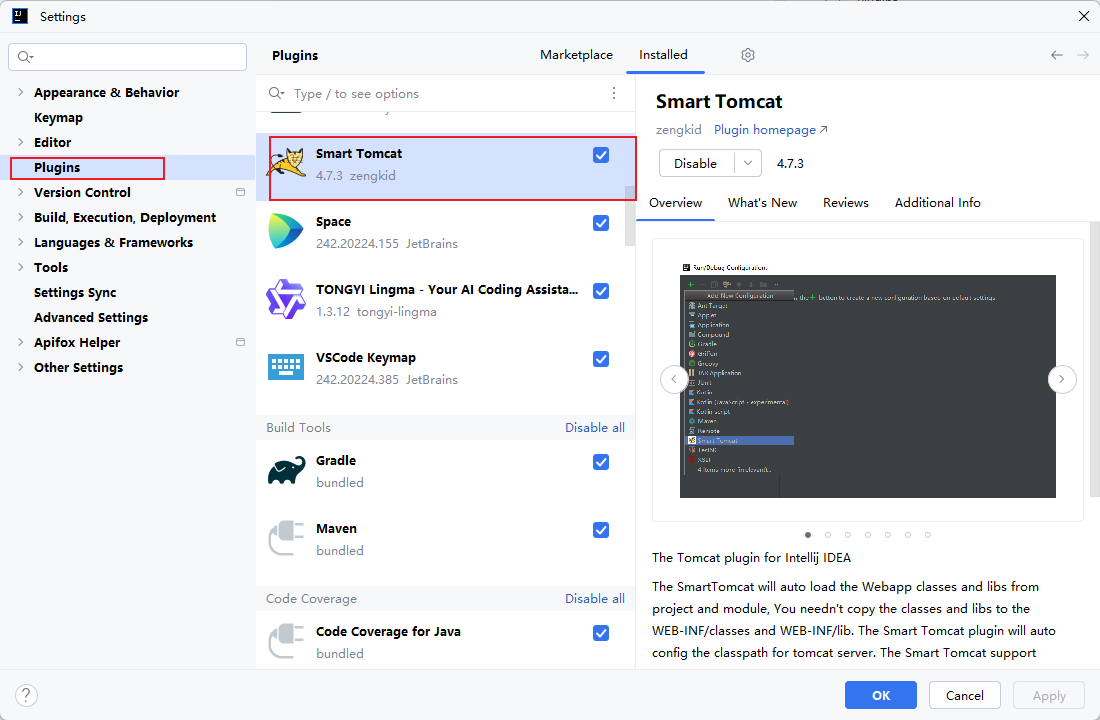Expand the Tools settings node
The width and height of the screenshot is (1100, 720).
tap(20, 267)
